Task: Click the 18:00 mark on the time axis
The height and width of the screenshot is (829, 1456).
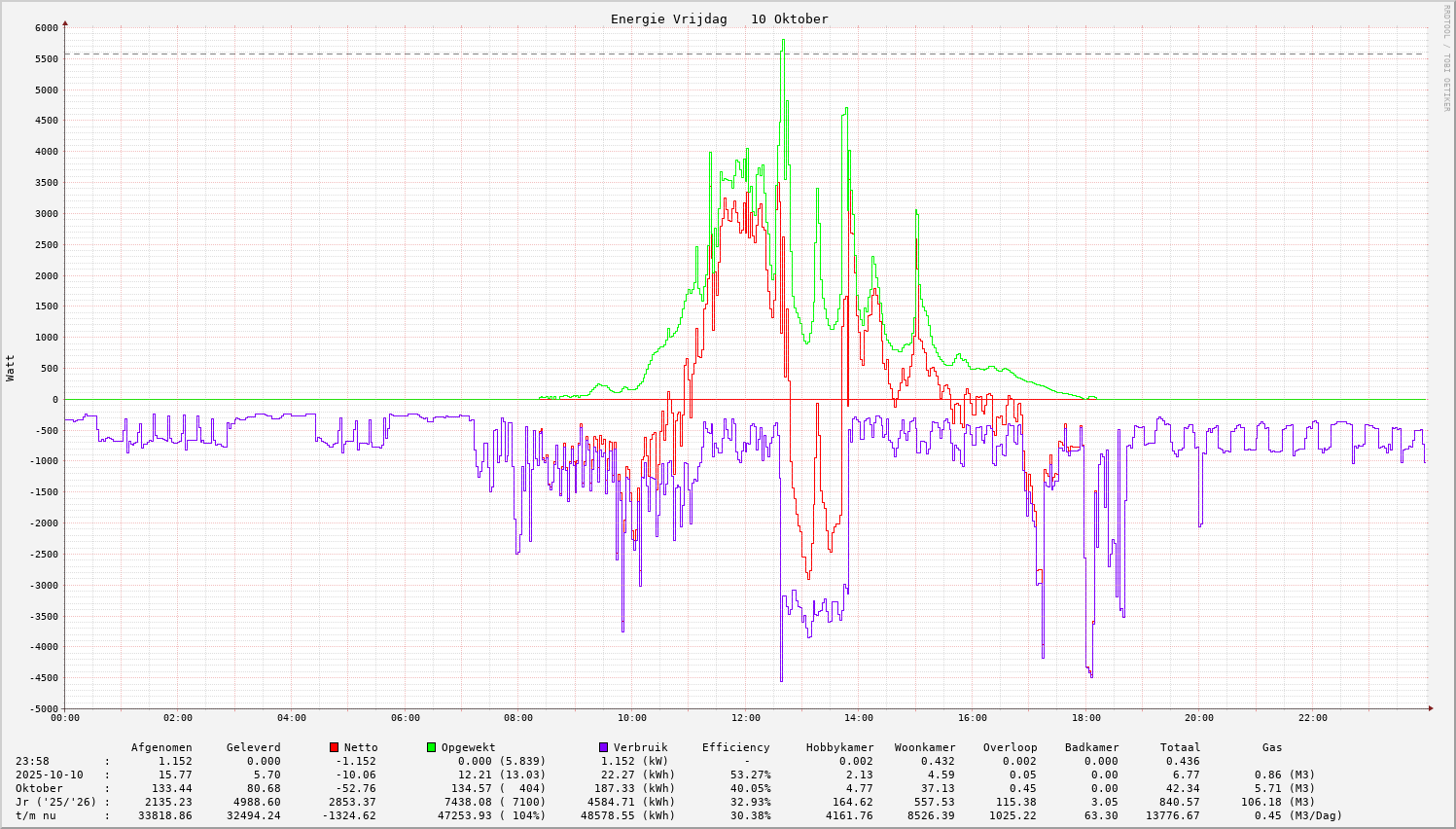Action: point(1085,718)
